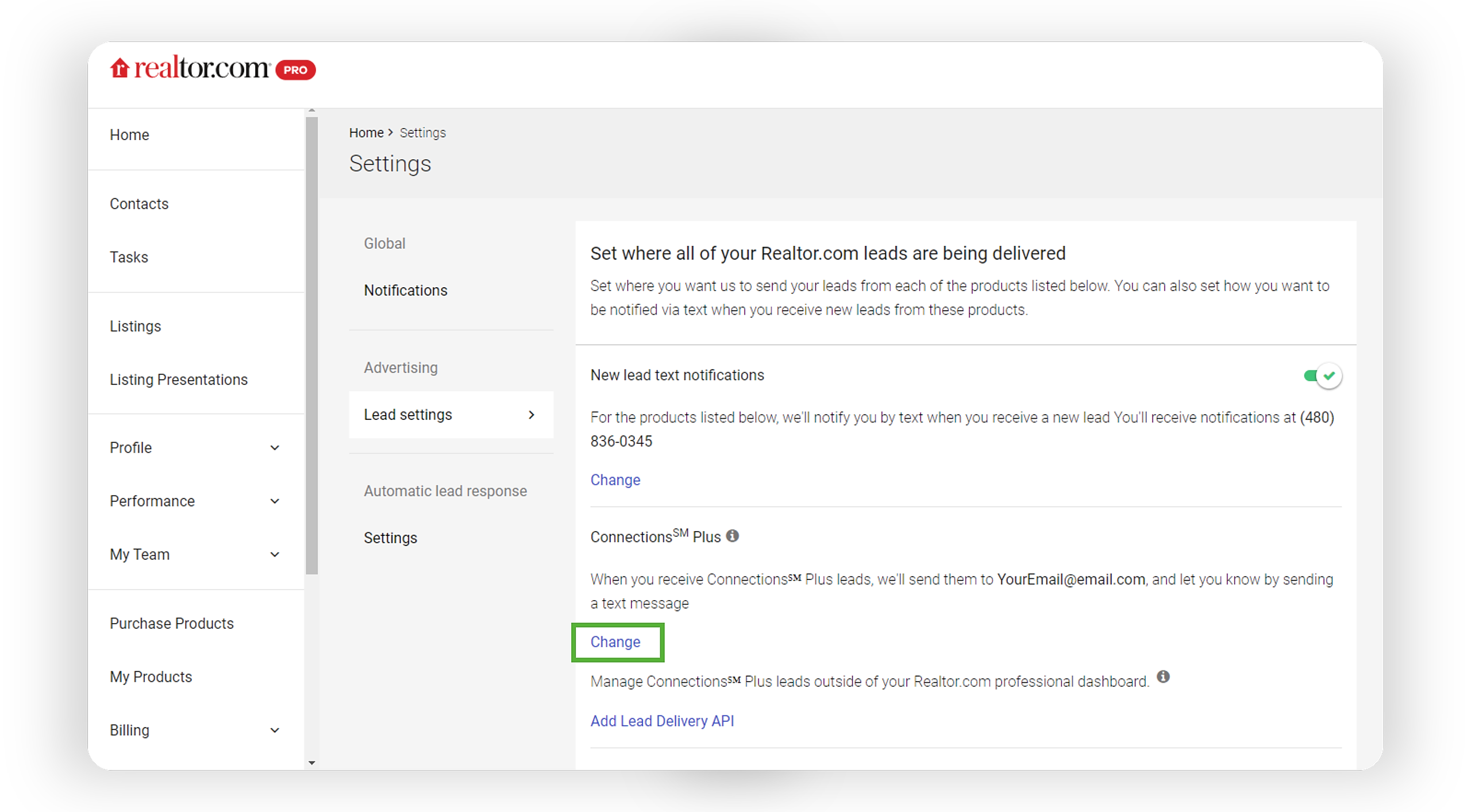Click Change link under text notifications phone number
The height and width of the screenshot is (812, 1471).
tap(615, 480)
